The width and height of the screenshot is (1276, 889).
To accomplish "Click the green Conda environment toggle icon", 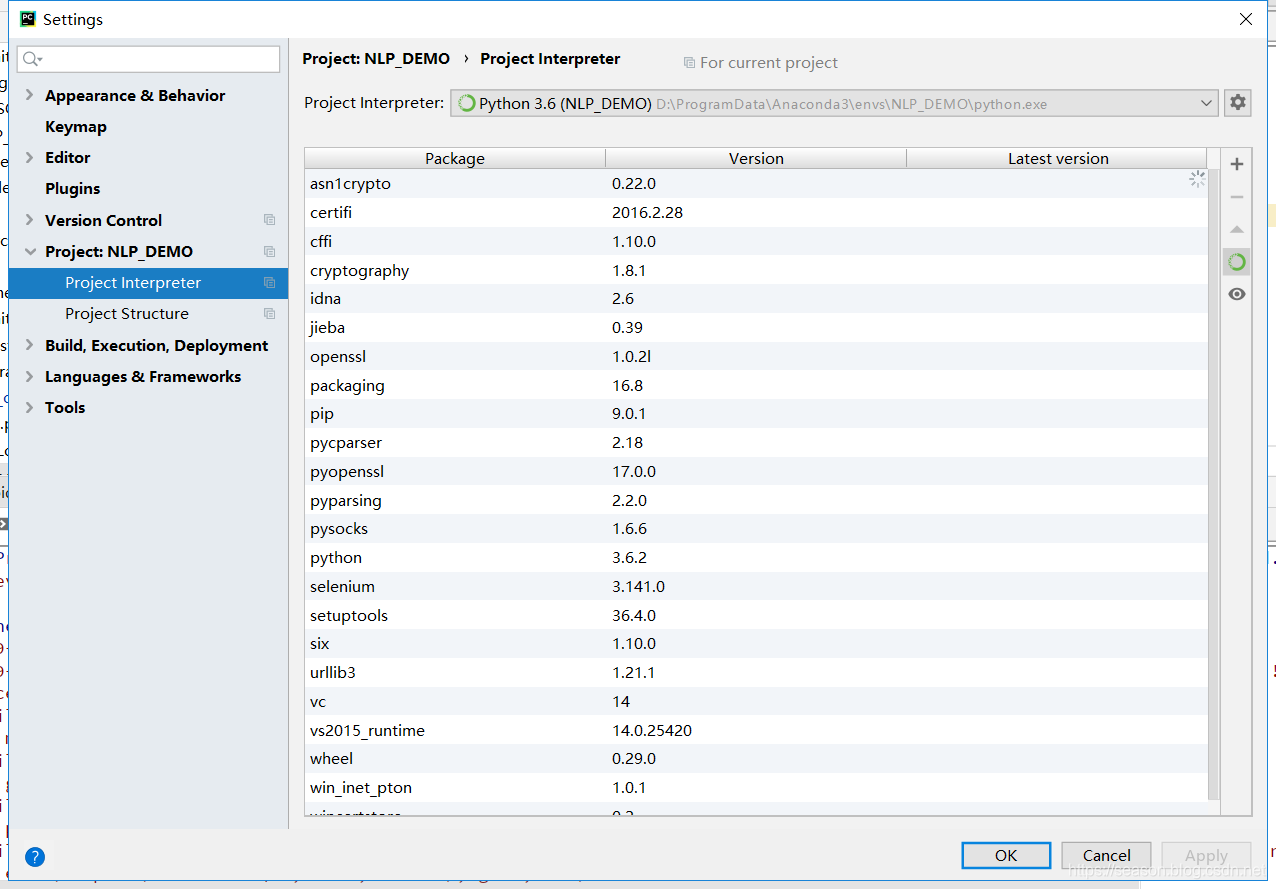I will 1237,262.
